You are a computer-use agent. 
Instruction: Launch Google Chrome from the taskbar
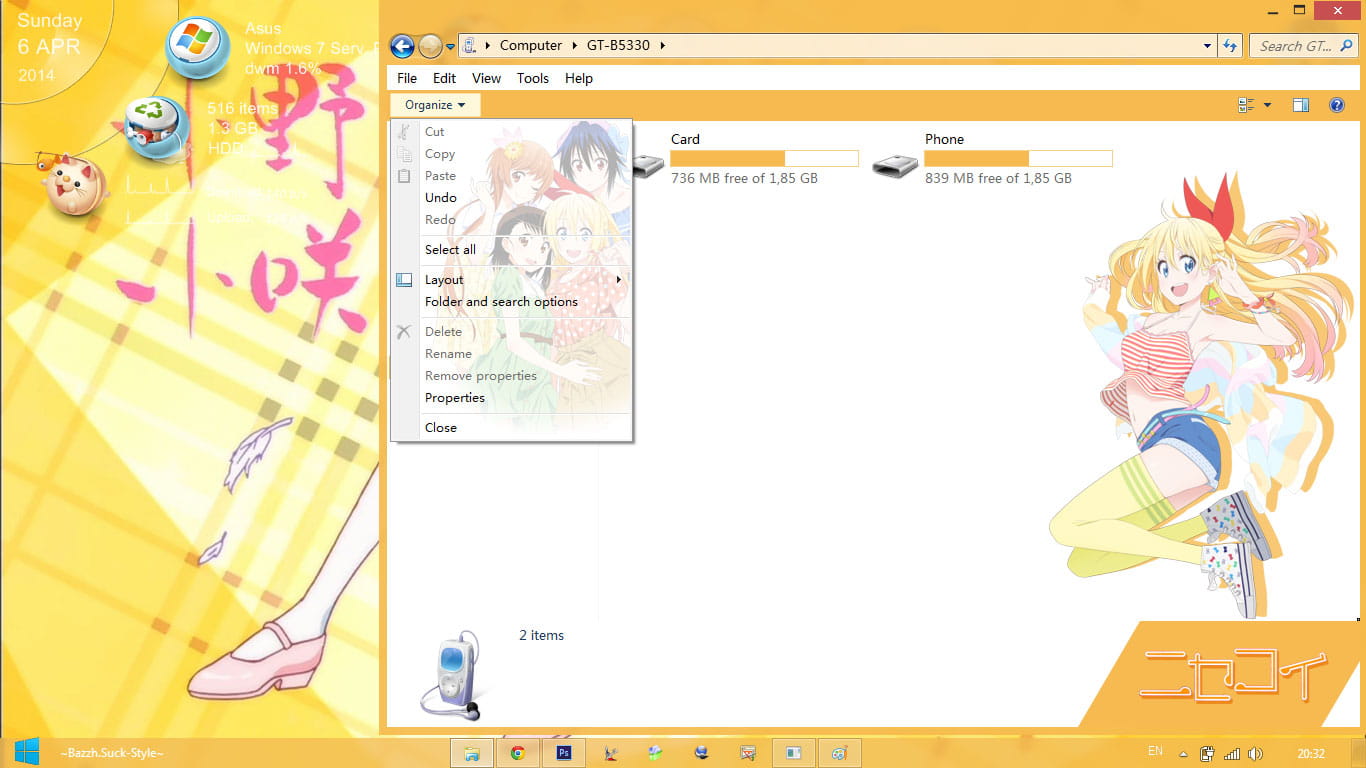(x=517, y=753)
